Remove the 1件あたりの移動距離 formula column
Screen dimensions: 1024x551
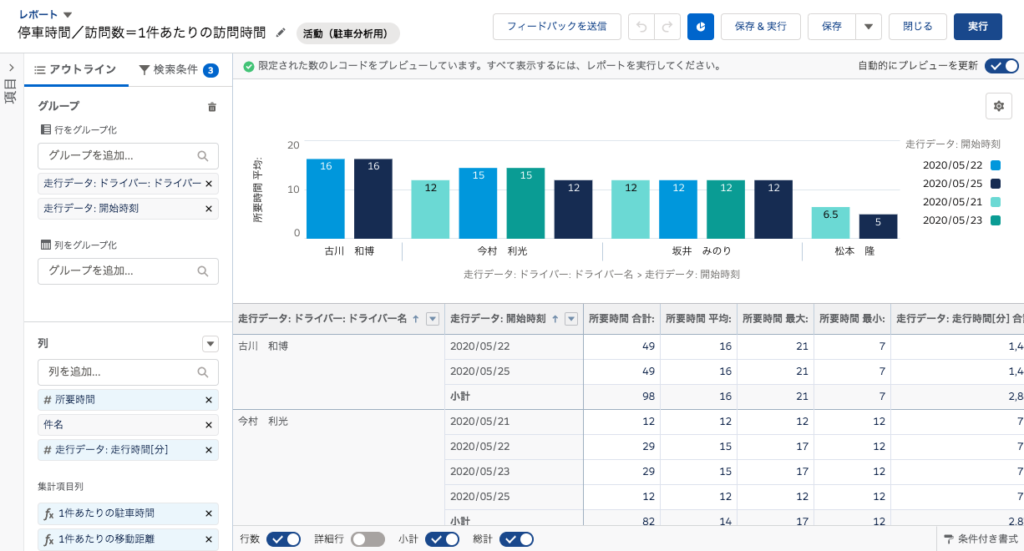[x=209, y=539]
